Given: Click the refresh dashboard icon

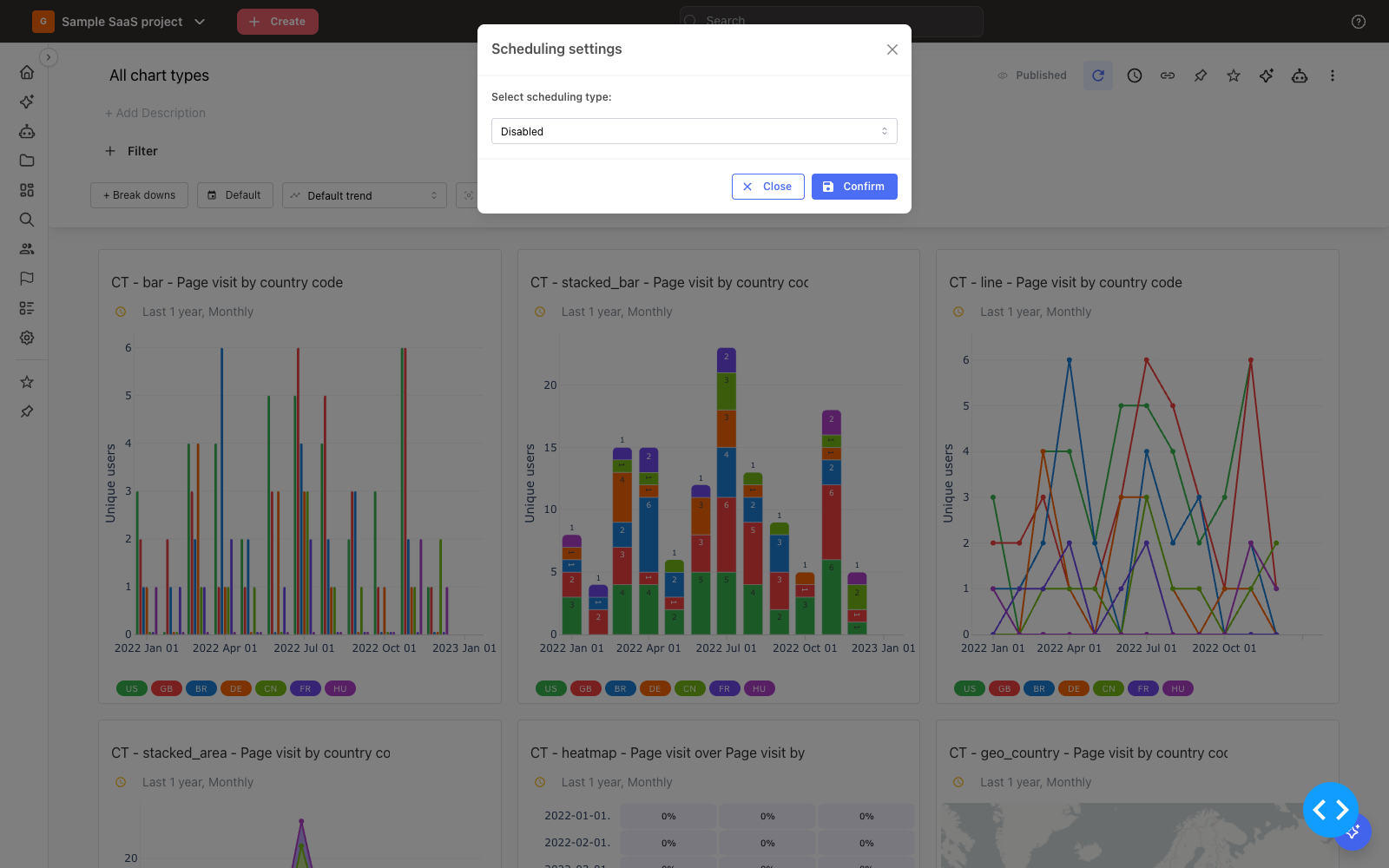Looking at the screenshot, I should 1098,76.
